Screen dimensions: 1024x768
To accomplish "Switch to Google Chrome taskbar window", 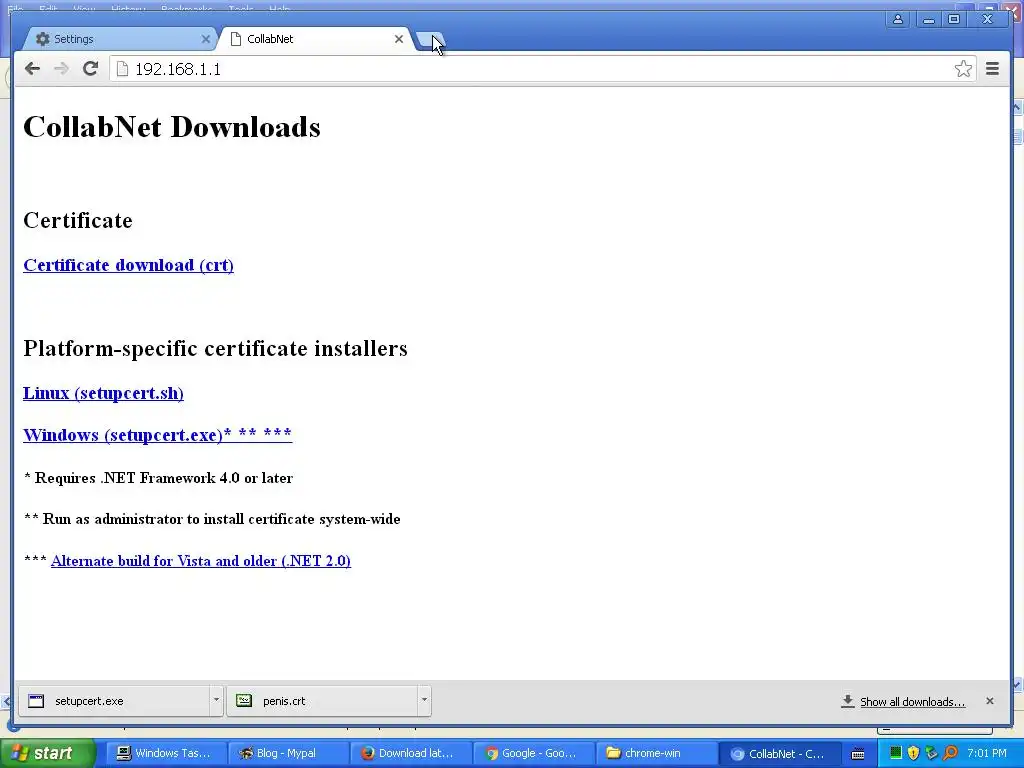I will tap(532, 753).
